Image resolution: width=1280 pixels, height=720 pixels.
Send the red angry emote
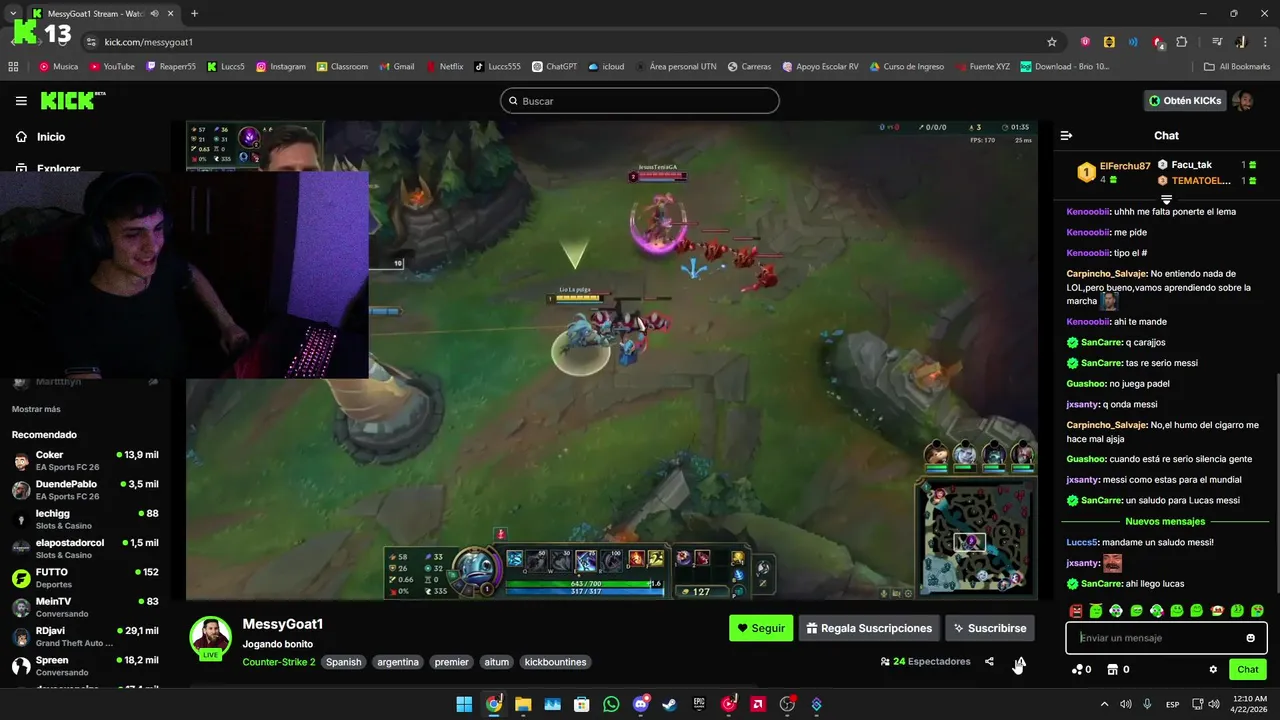click(x=1076, y=610)
